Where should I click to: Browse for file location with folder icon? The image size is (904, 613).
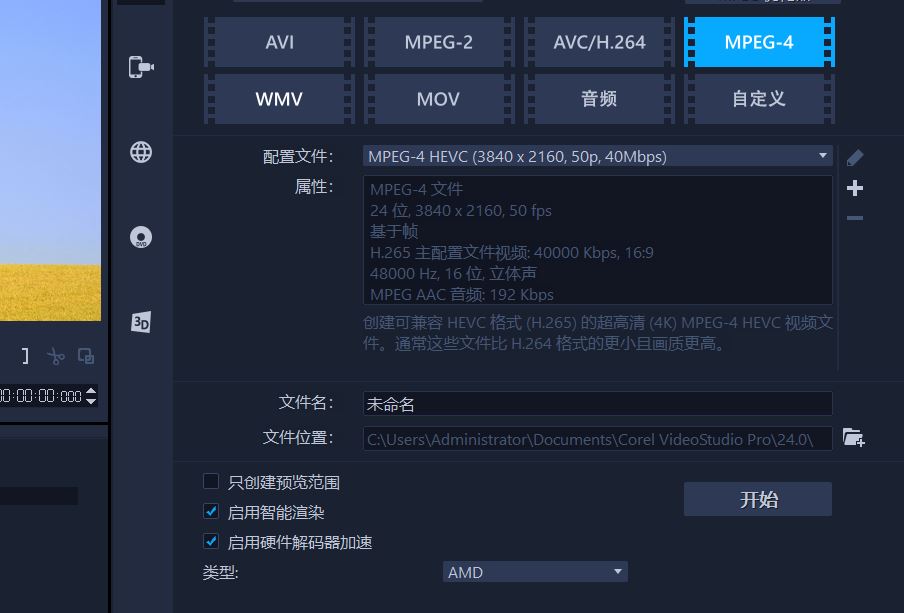tap(853, 437)
